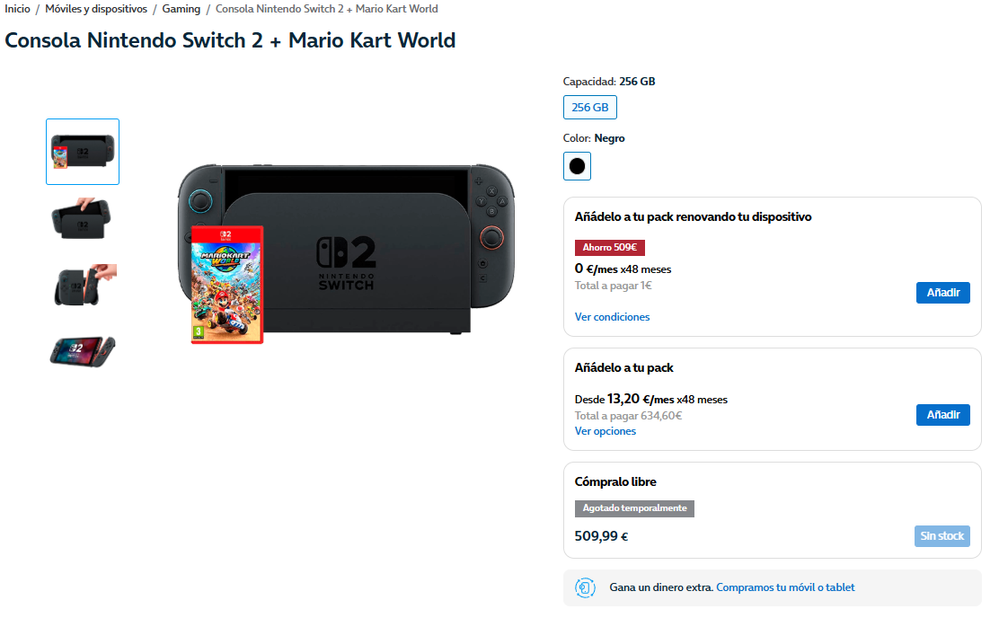
Task: Navigate to Gaming breadcrumb
Action: tap(181, 9)
